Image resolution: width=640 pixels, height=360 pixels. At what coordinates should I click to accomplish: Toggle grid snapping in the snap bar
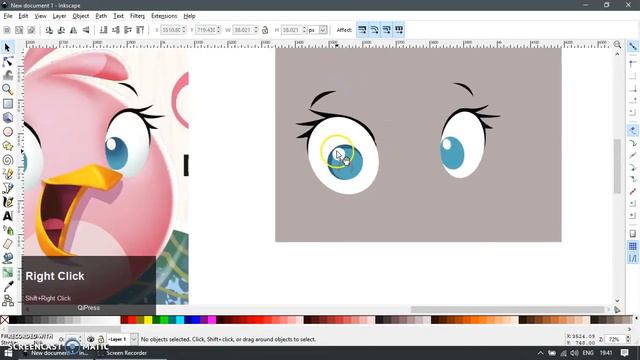tap(633, 246)
